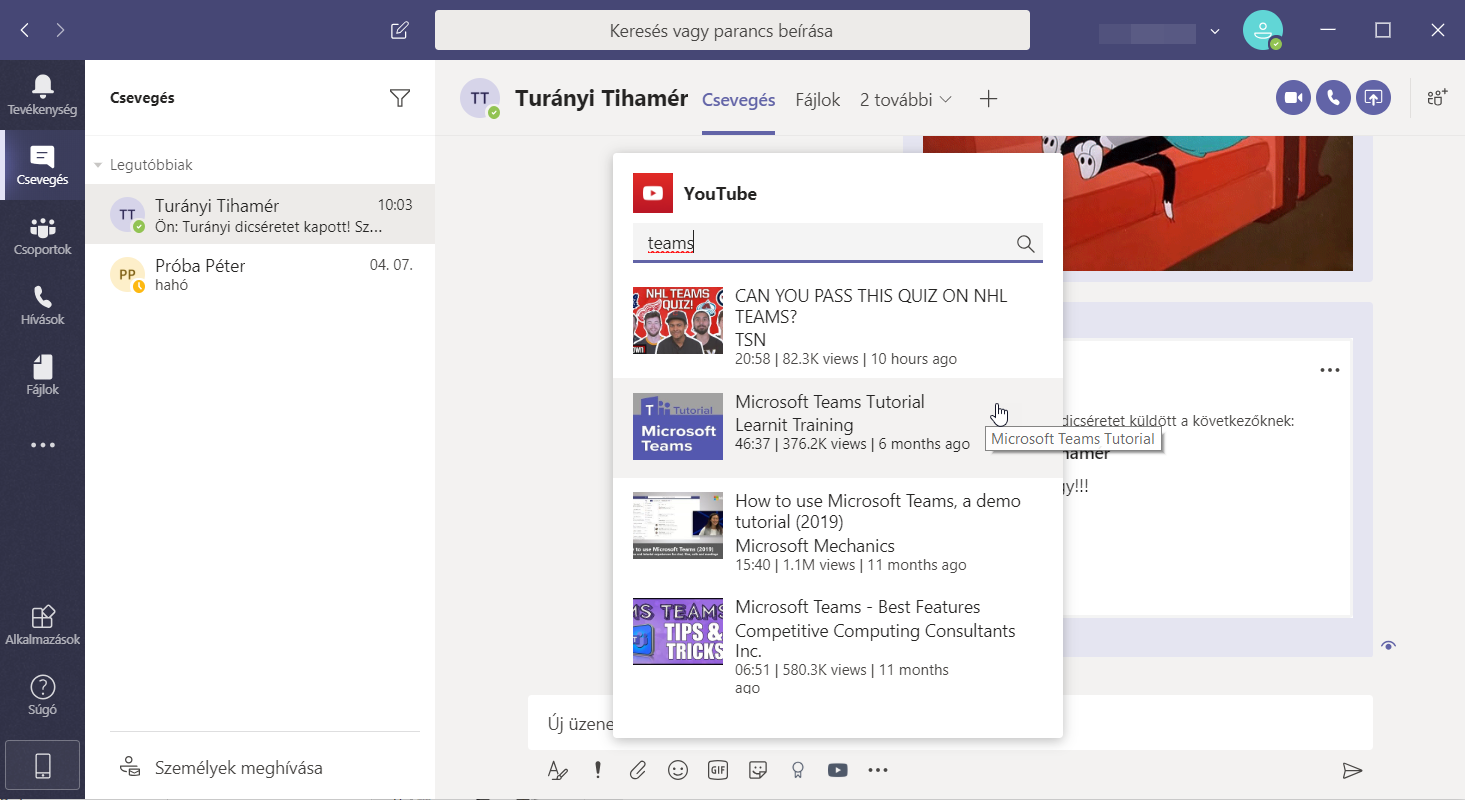Screen dimensions: 1465x800
Task: Open the sticker picker icon
Action: pyautogui.click(x=758, y=770)
